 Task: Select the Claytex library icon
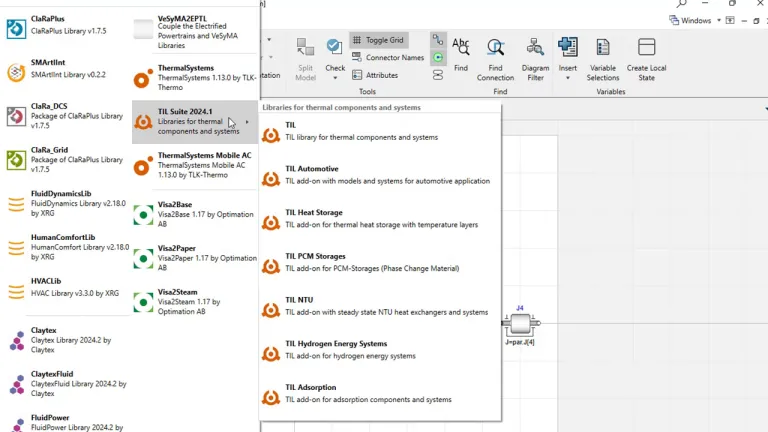17,340
